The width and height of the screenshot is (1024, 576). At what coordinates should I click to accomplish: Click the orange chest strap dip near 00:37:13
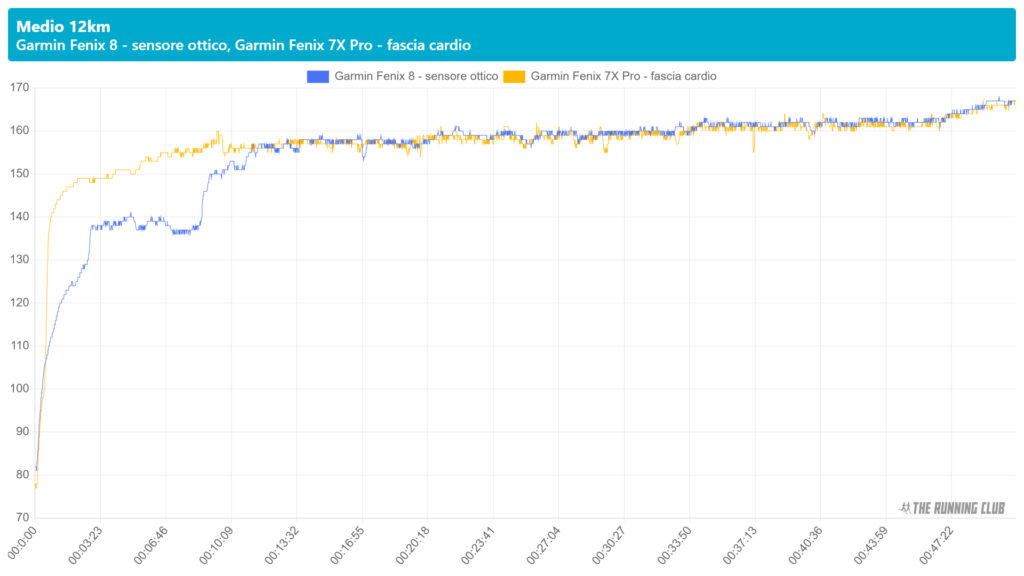tap(754, 140)
